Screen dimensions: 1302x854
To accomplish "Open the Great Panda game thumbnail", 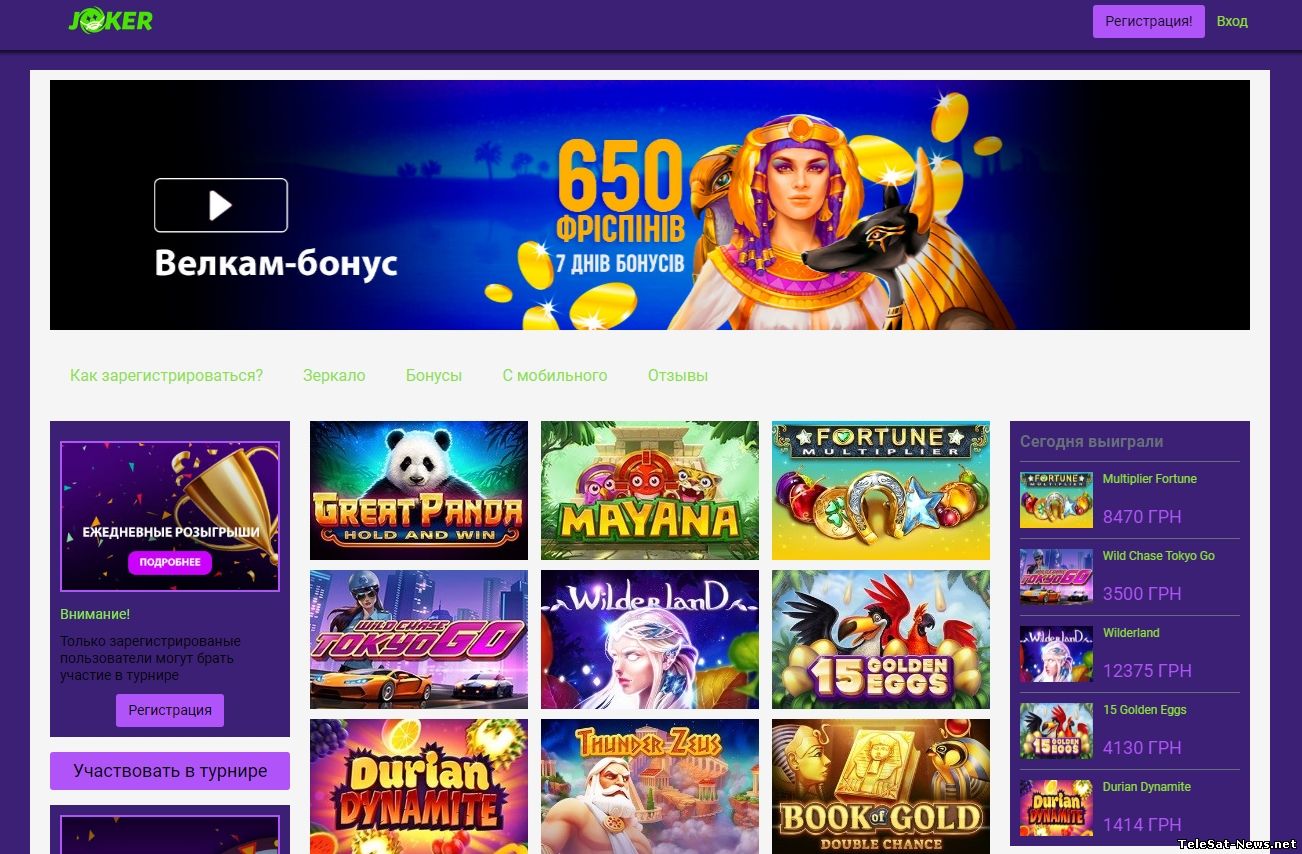I will [419, 490].
